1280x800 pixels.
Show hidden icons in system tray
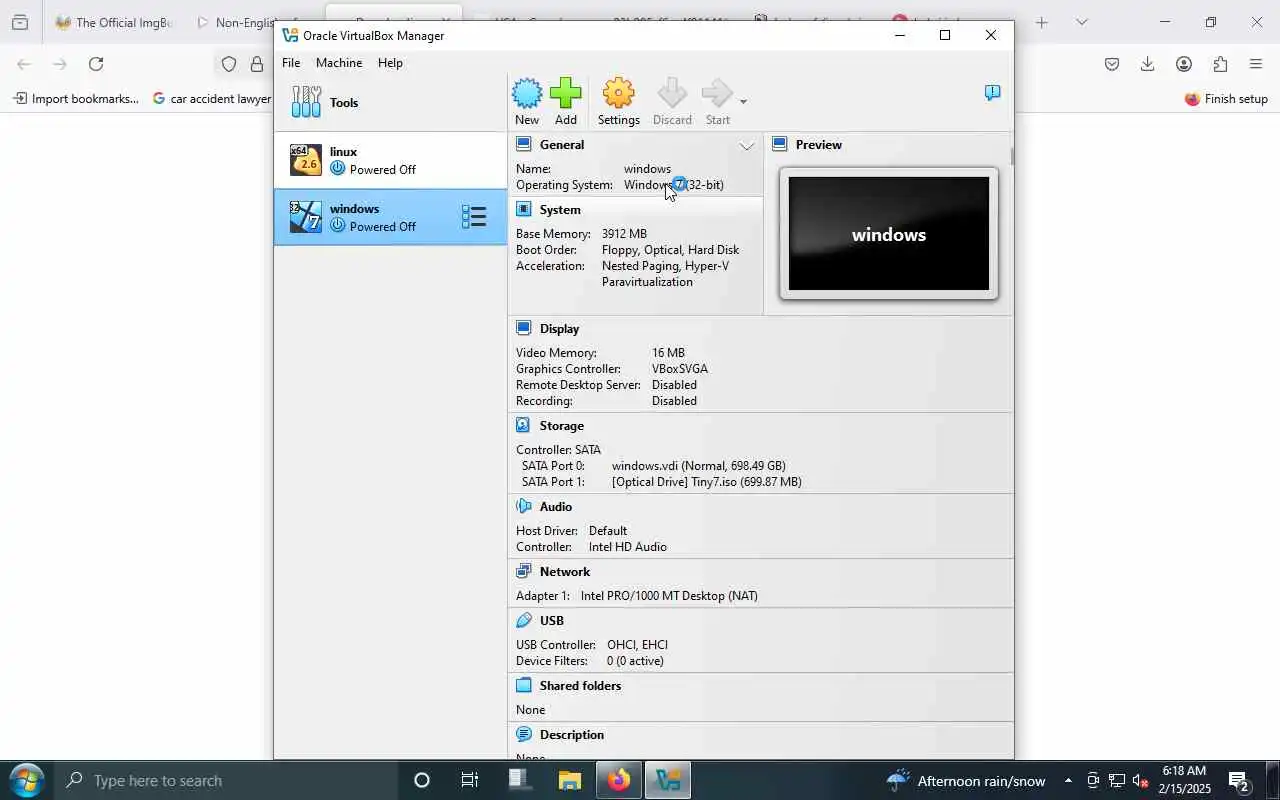[1068, 780]
